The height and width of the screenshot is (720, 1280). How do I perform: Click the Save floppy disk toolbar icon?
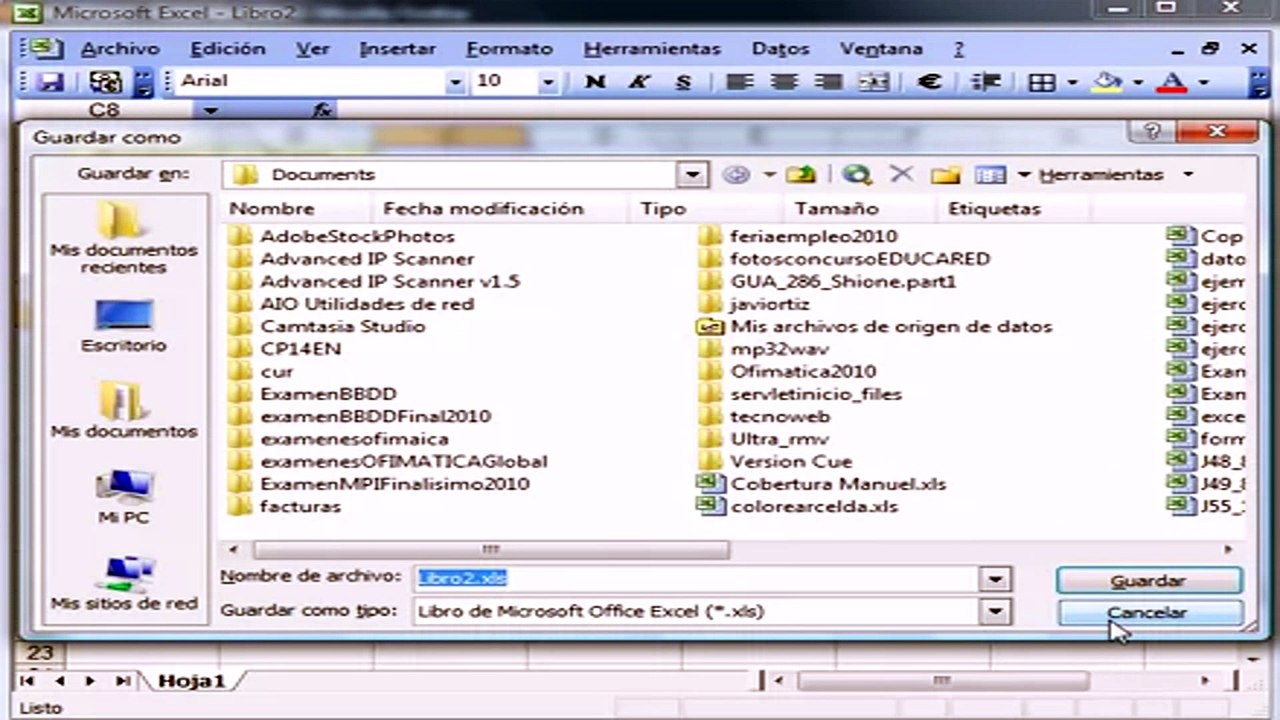coord(50,82)
